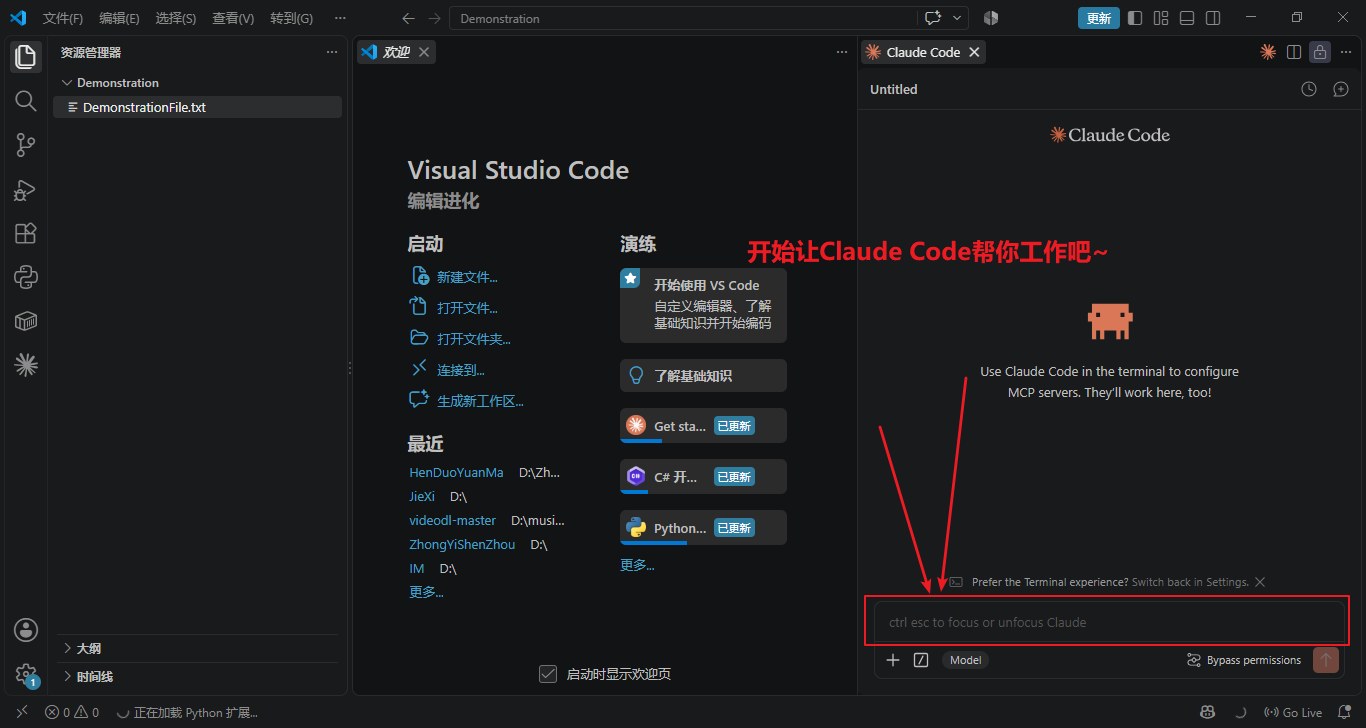
Task: Start a new Claude conversation icon
Action: pyautogui.click(x=1341, y=89)
